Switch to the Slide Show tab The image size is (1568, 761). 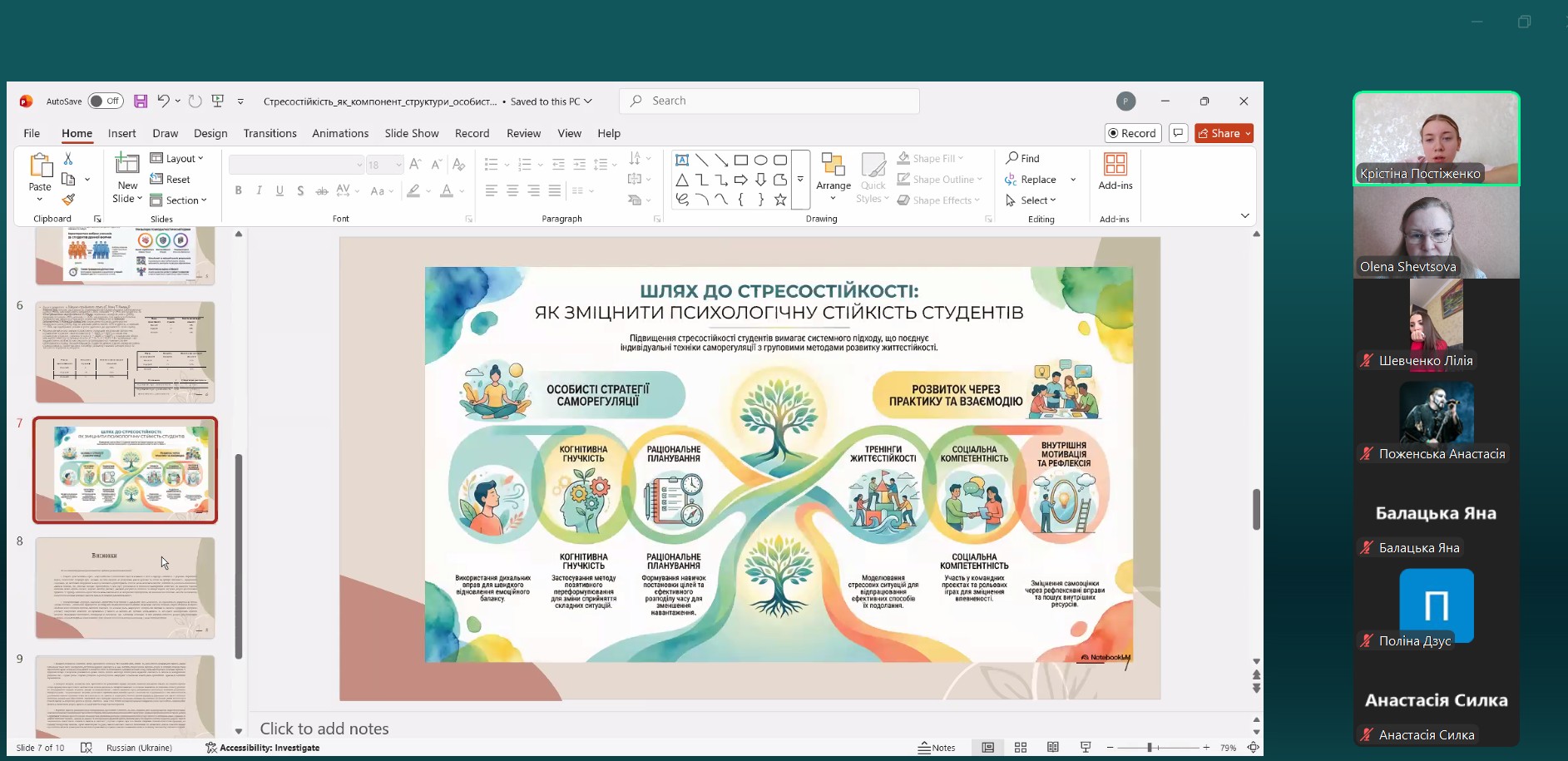pos(411,133)
